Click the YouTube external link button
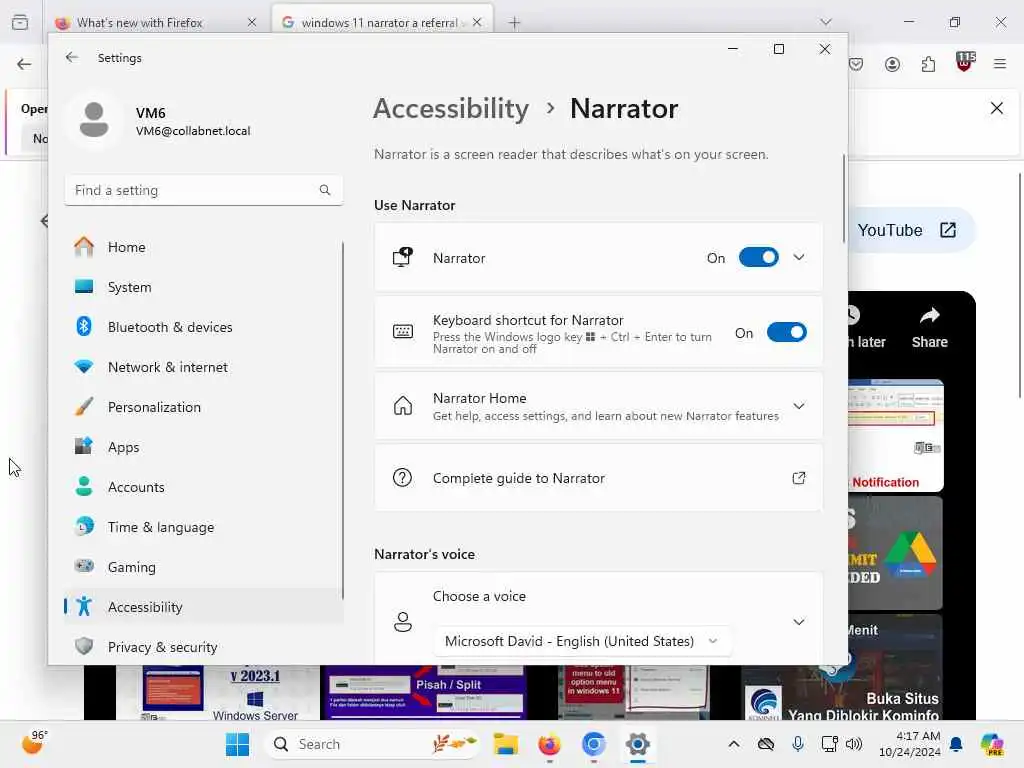This screenshot has height=768, width=1024. (907, 230)
